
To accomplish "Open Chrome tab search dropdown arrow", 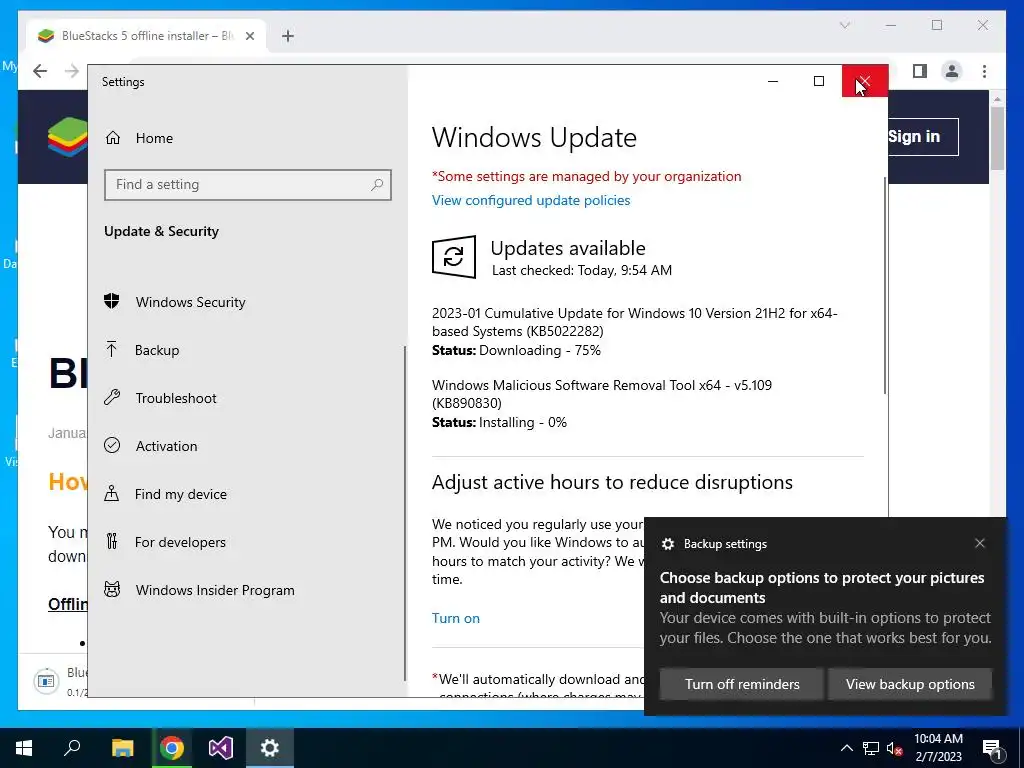I will pyautogui.click(x=844, y=25).
